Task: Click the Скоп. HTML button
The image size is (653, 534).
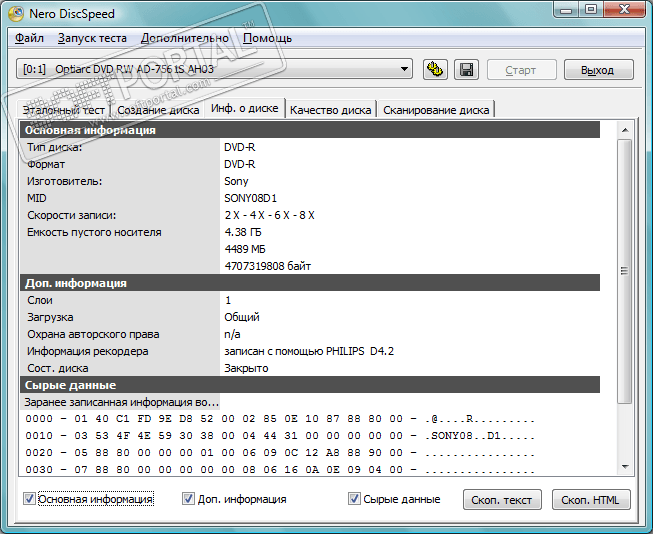Action: pyautogui.click(x=591, y=499)
